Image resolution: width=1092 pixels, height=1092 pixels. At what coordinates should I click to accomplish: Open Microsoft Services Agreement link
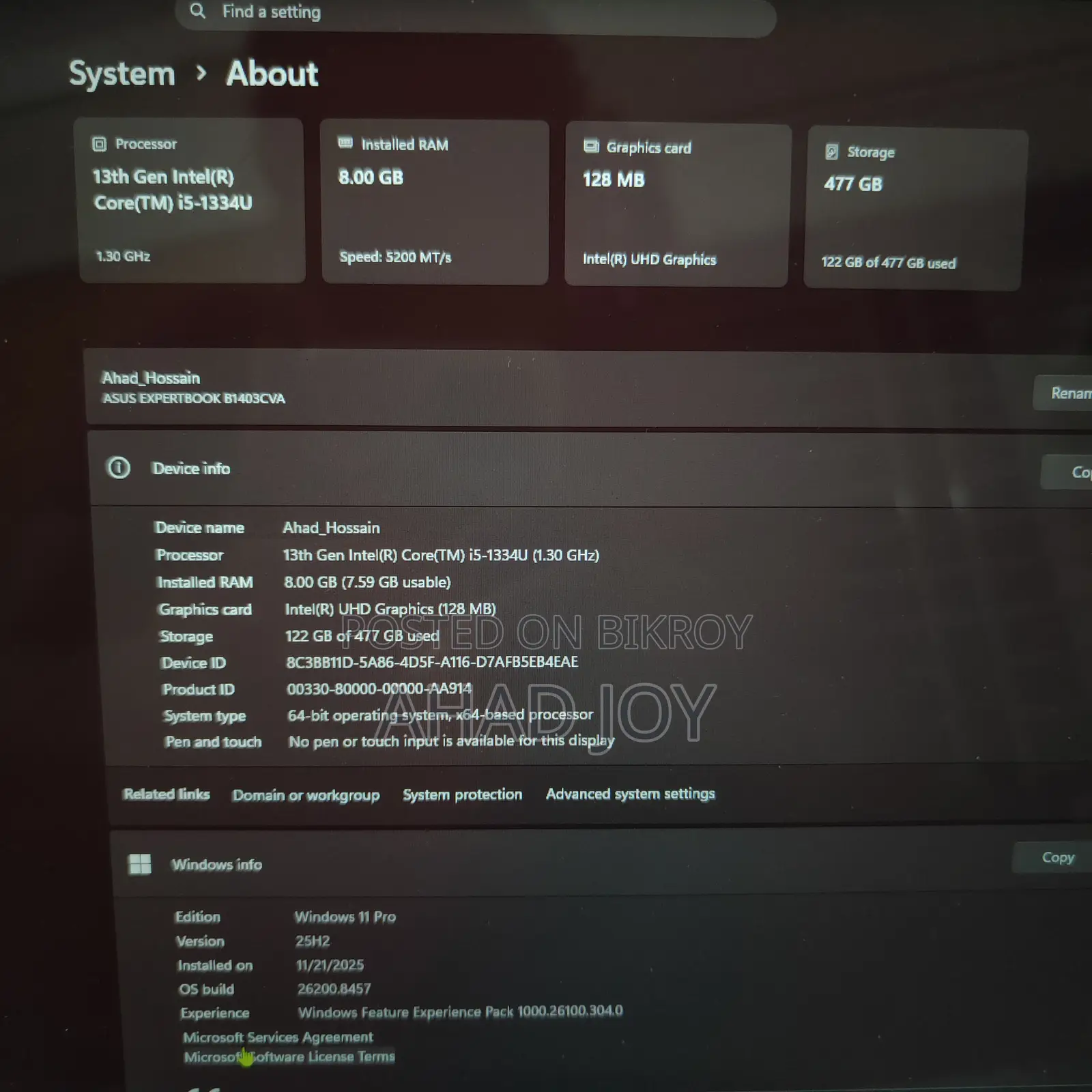[x=278, y=1037]
